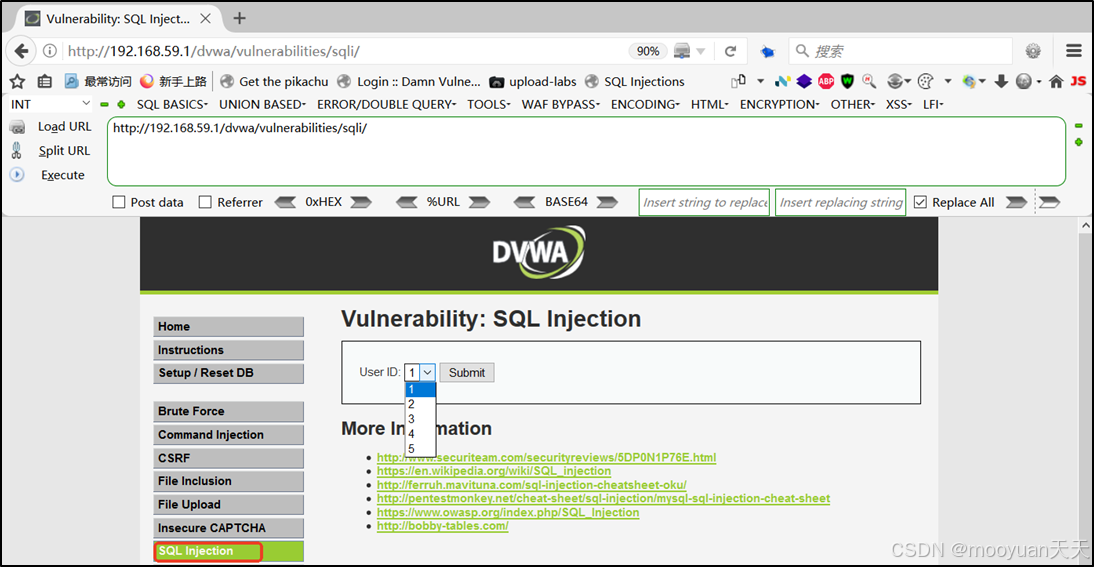Open the bookmarks list icon beside the star
The width and height of the screenshot is (1094, 567).
[x=45, y=82]
